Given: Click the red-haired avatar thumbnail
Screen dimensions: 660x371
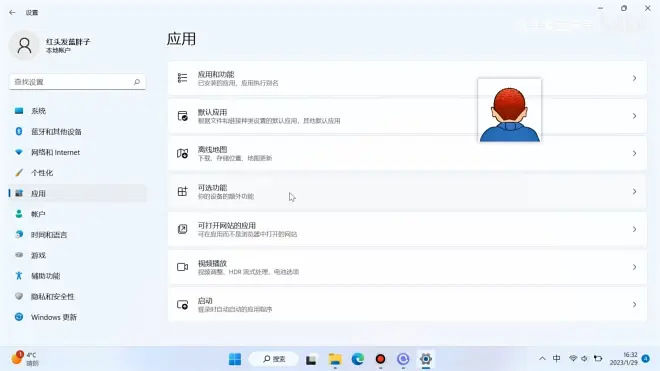Looking at the screenshot, I should tap(509, 110).
